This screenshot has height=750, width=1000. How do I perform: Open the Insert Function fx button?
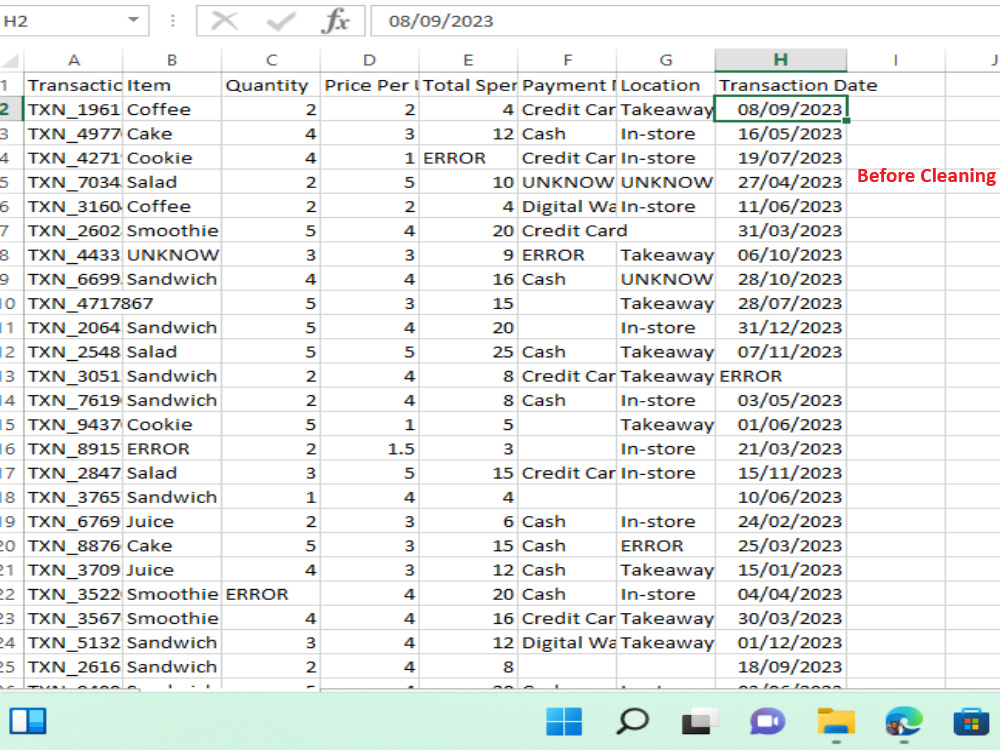pos(335,21)
